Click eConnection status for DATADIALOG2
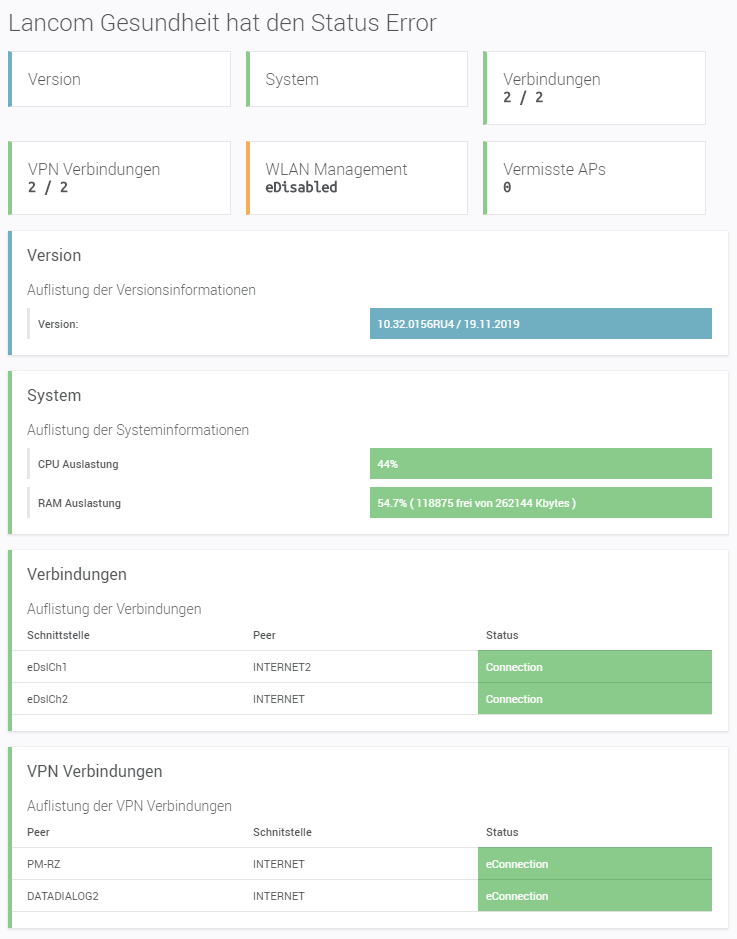This screenshot has width=737, height=939. (594, 896)
